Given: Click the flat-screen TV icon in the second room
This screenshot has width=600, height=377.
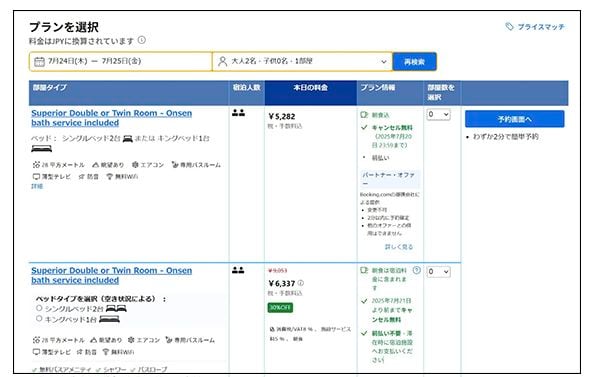Looking at the screenshot, I should (36, 352).
